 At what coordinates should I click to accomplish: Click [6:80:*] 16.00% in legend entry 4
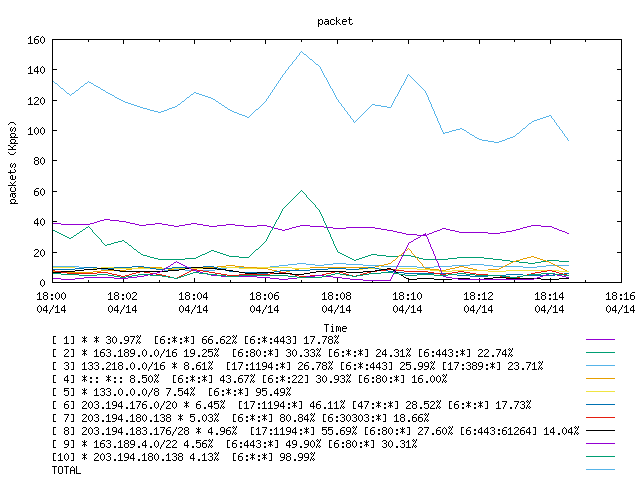(402, 379)
